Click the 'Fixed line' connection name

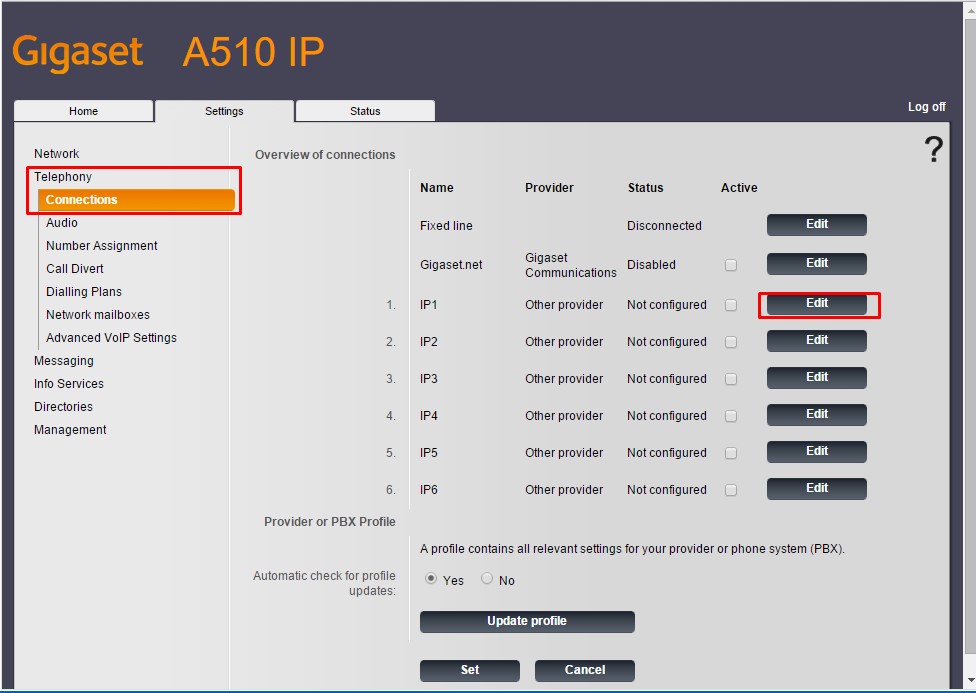click(446, 226)
